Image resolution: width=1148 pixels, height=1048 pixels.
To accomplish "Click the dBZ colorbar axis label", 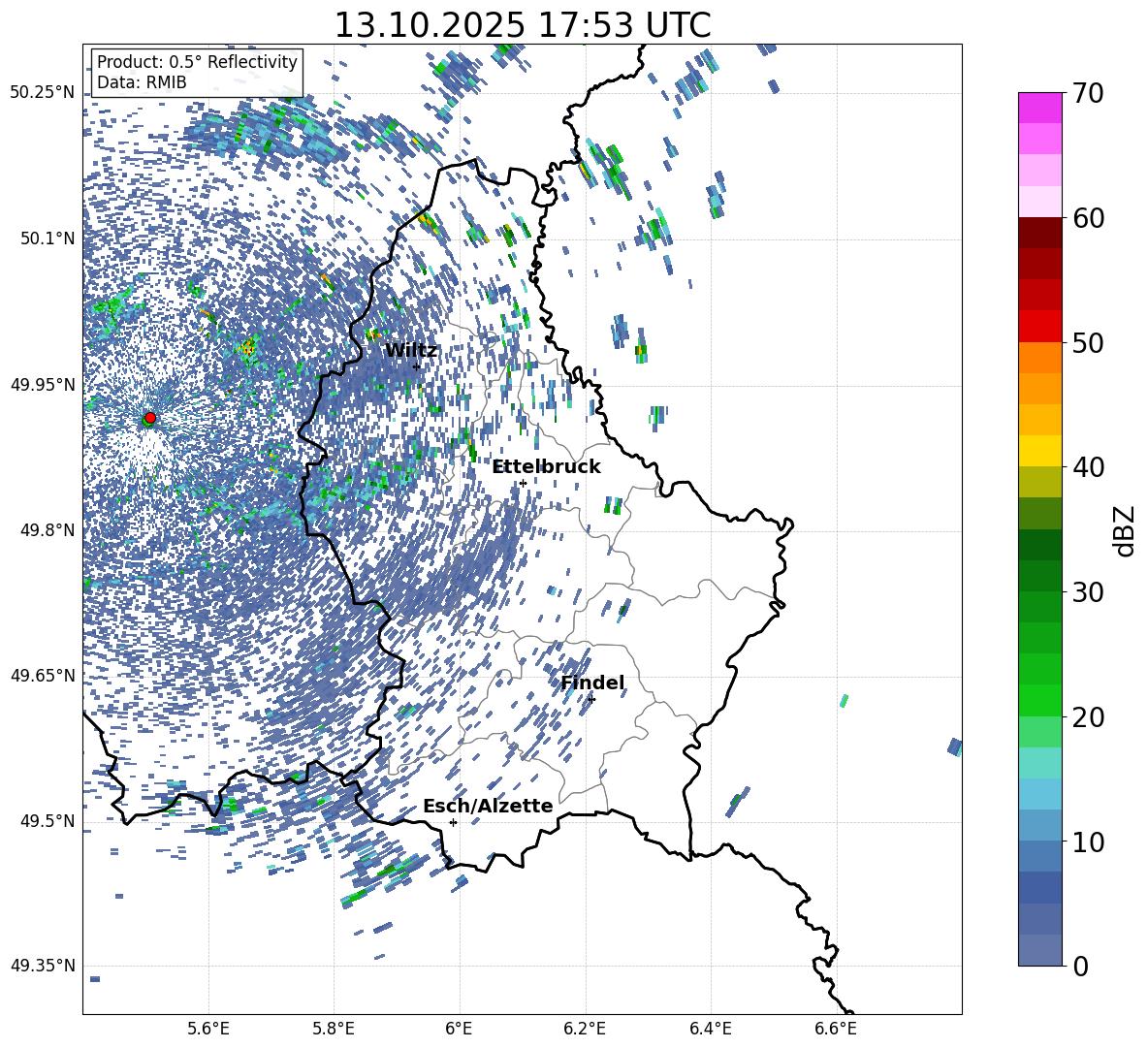I will 1126,530.
